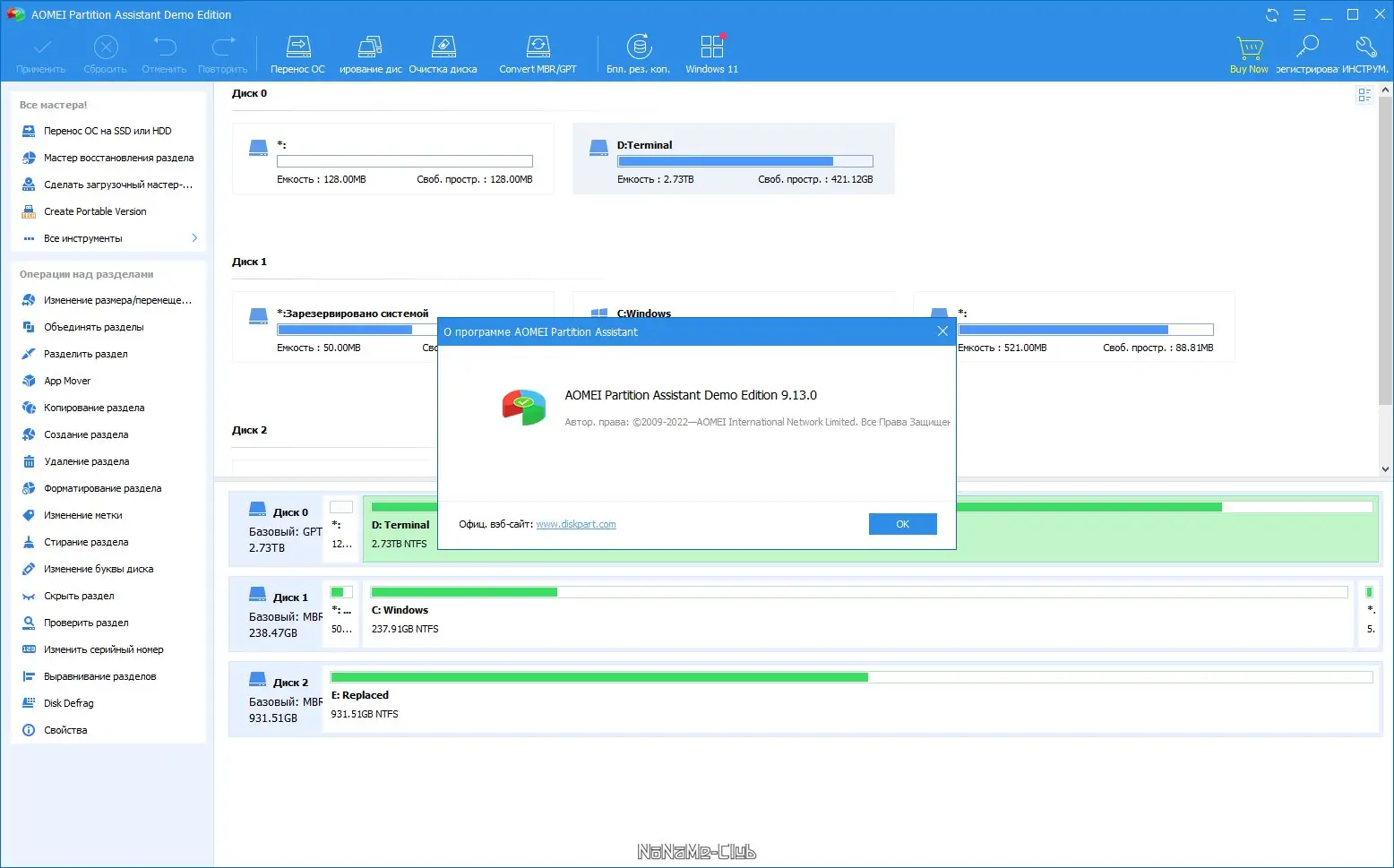Open the tools (ИНСТРУМ.) wrench icon
This screenshot has width=1394, height=868.
[1365, 47]
